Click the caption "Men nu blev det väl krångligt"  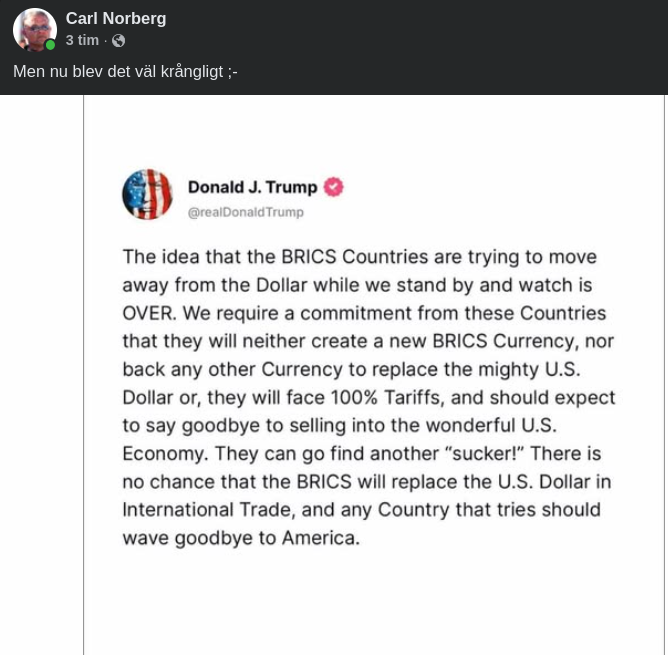coord(125,72)
